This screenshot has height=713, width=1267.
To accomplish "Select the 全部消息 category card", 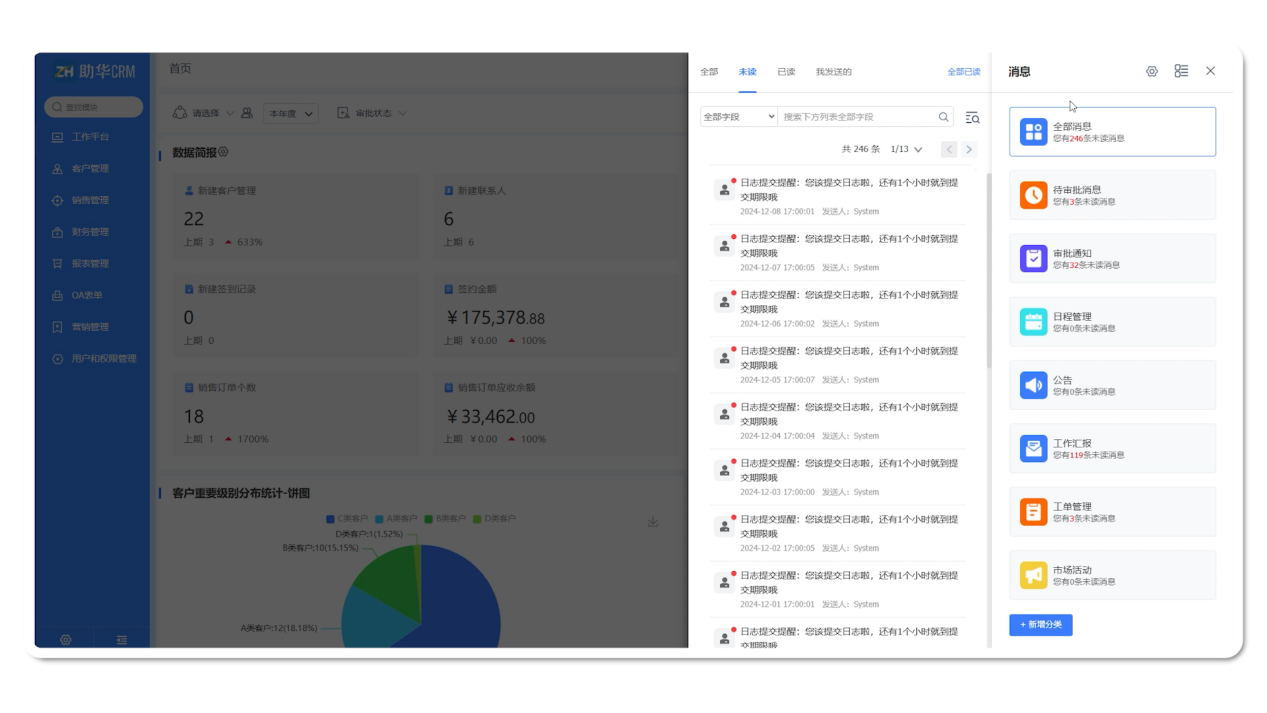I will pyautogui.click(x=1112, y=132).
